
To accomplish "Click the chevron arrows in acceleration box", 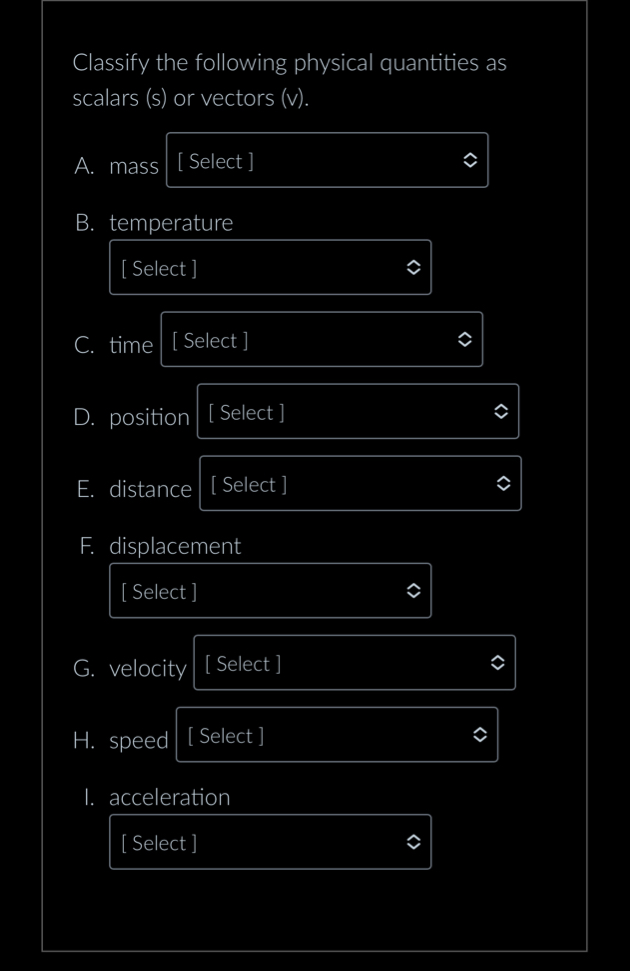I will (x=413, y=842).
